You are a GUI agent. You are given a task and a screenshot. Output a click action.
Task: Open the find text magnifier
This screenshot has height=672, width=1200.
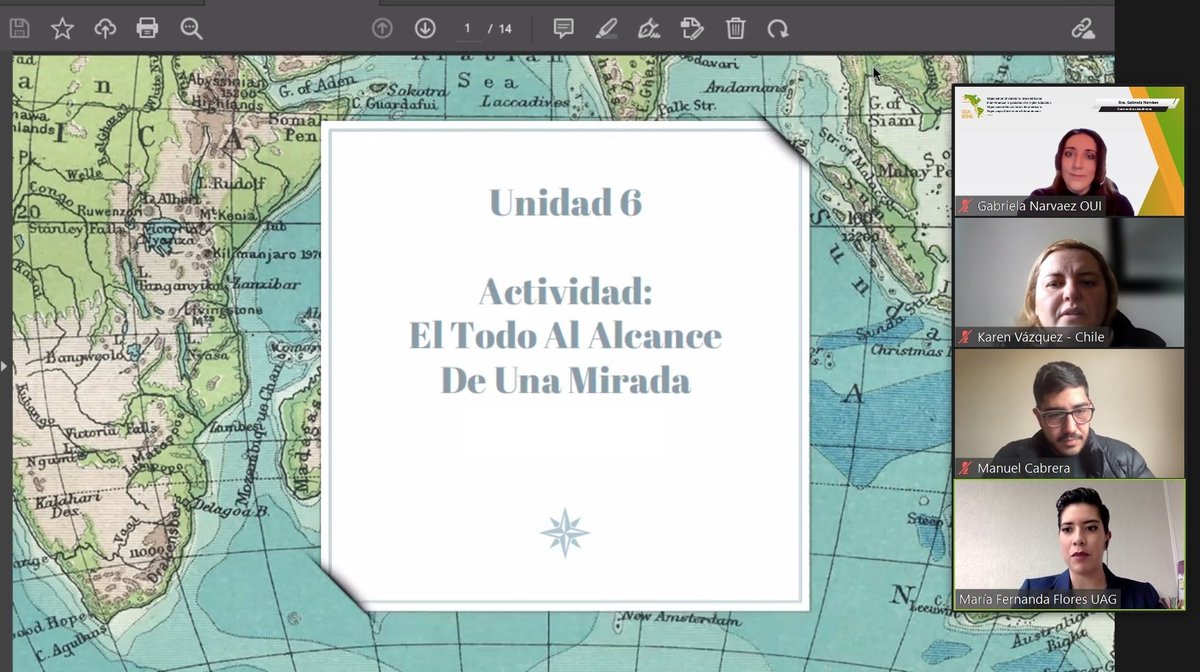[x=191, y=29]
